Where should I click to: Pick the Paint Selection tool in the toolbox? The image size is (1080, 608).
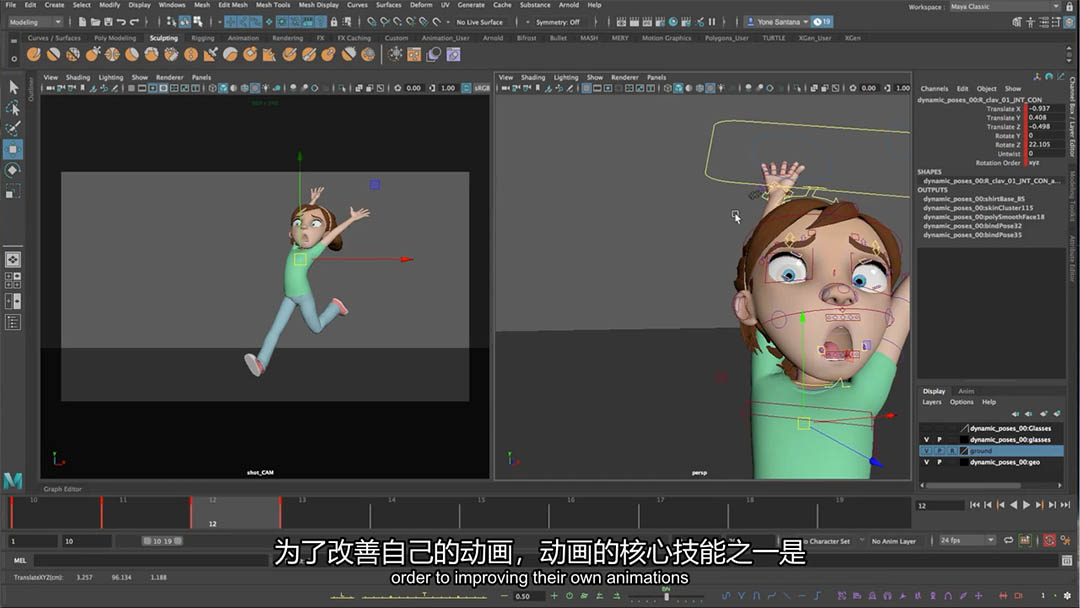tap(13, 128)
